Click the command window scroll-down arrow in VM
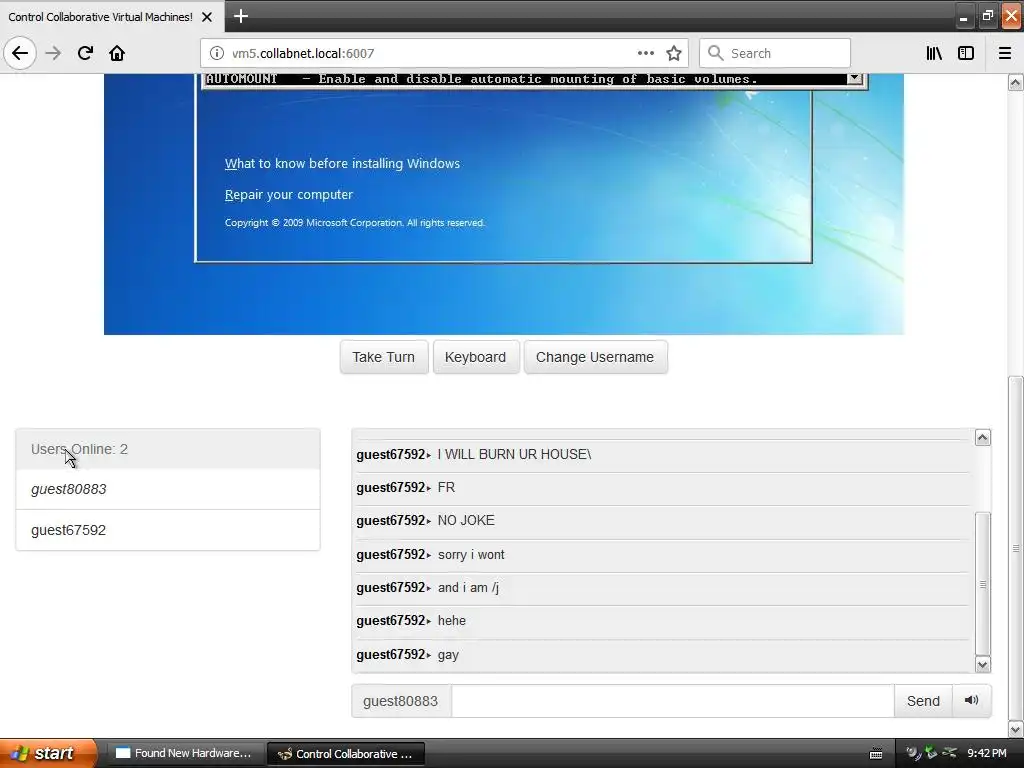Screen dimensions: 1024x768 (x=854, y=78)
